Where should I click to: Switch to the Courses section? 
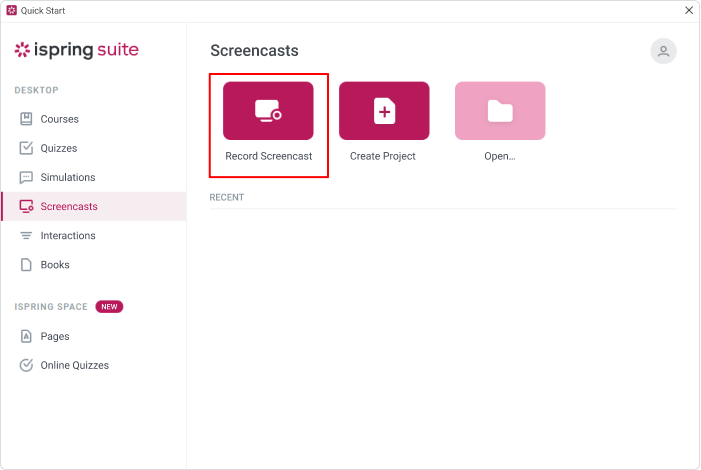pos(93,119)
